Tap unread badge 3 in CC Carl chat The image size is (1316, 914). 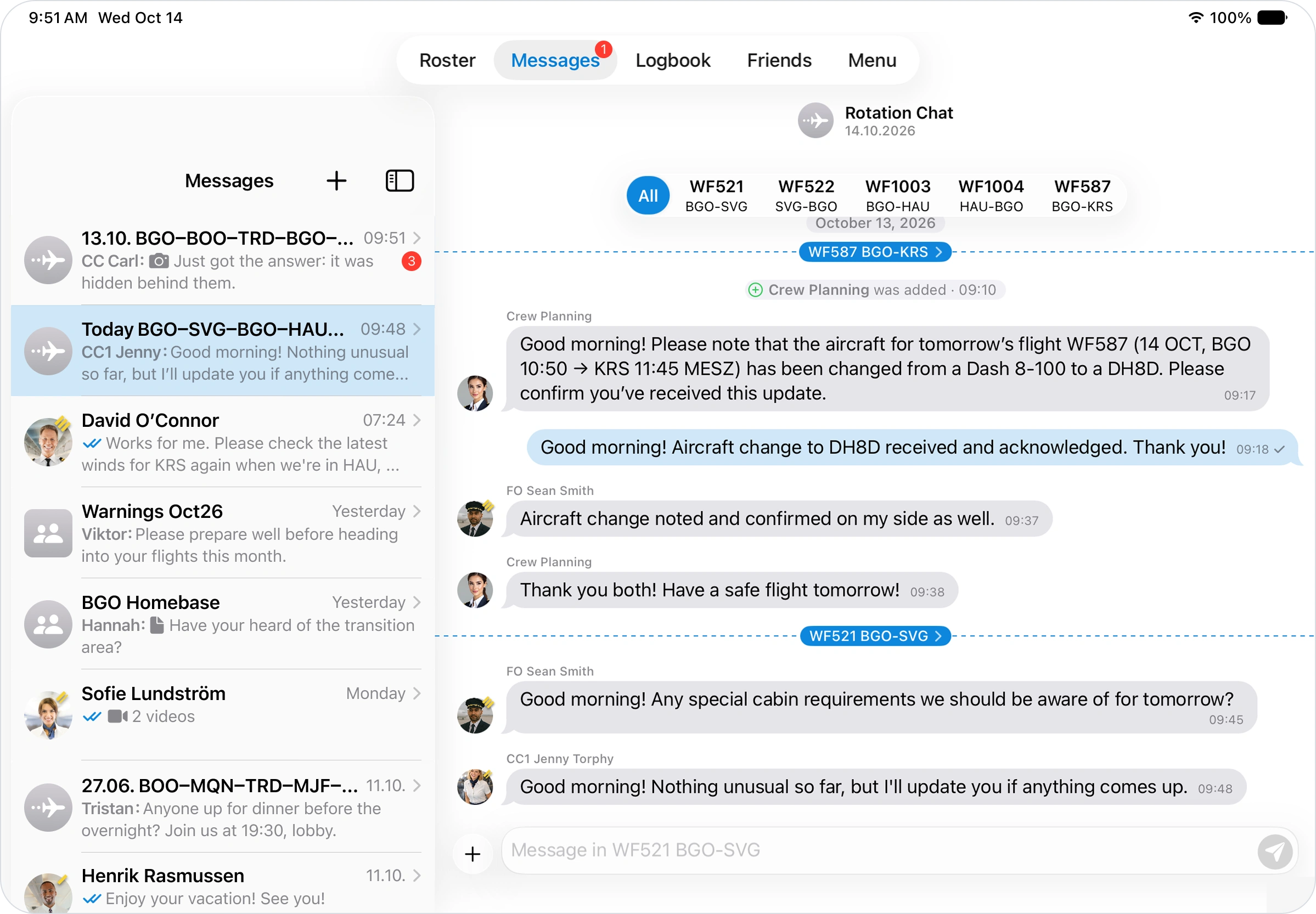[x=412, y=261]
